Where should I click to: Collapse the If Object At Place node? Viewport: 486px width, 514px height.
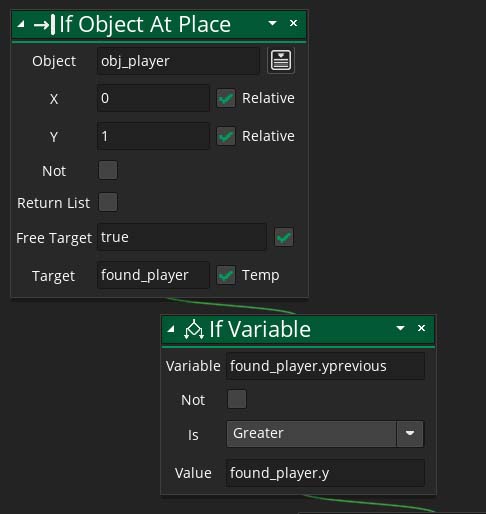point(21,24)
